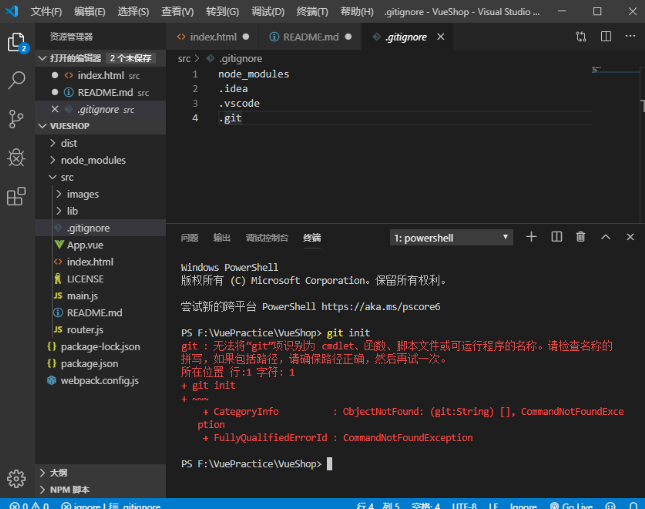Open the Source Control view

click(x=16, y=119)
